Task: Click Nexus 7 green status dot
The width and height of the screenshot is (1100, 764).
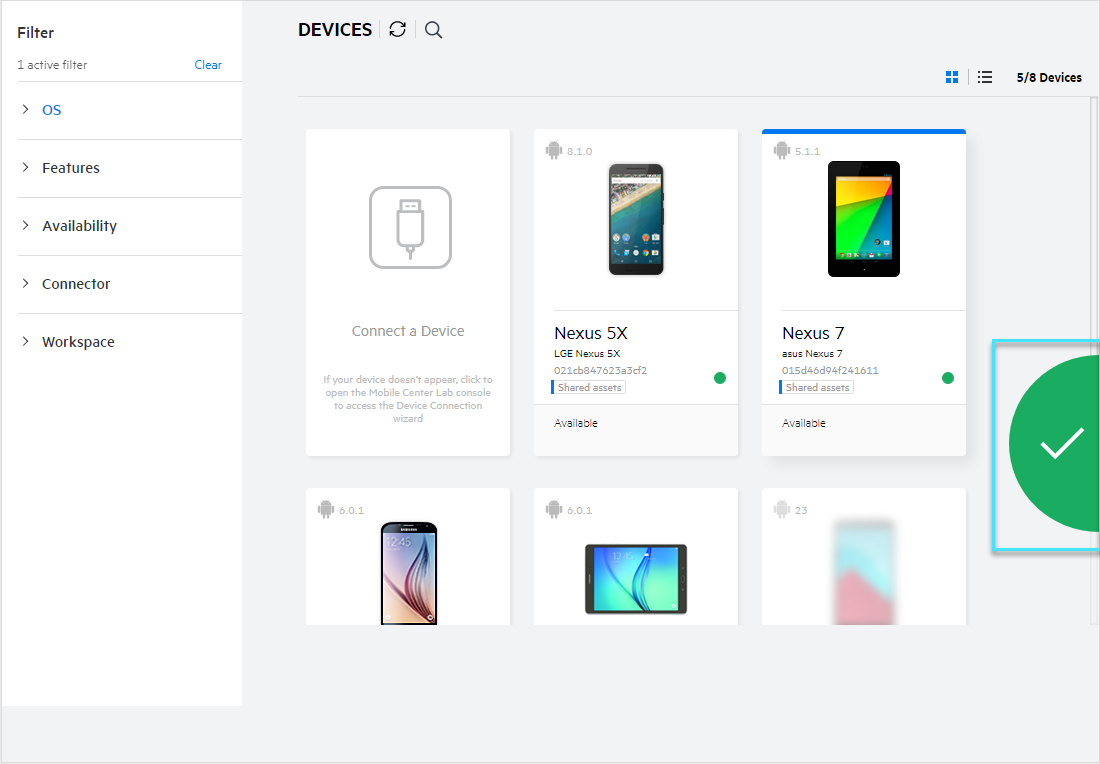Action: [948, 378]
